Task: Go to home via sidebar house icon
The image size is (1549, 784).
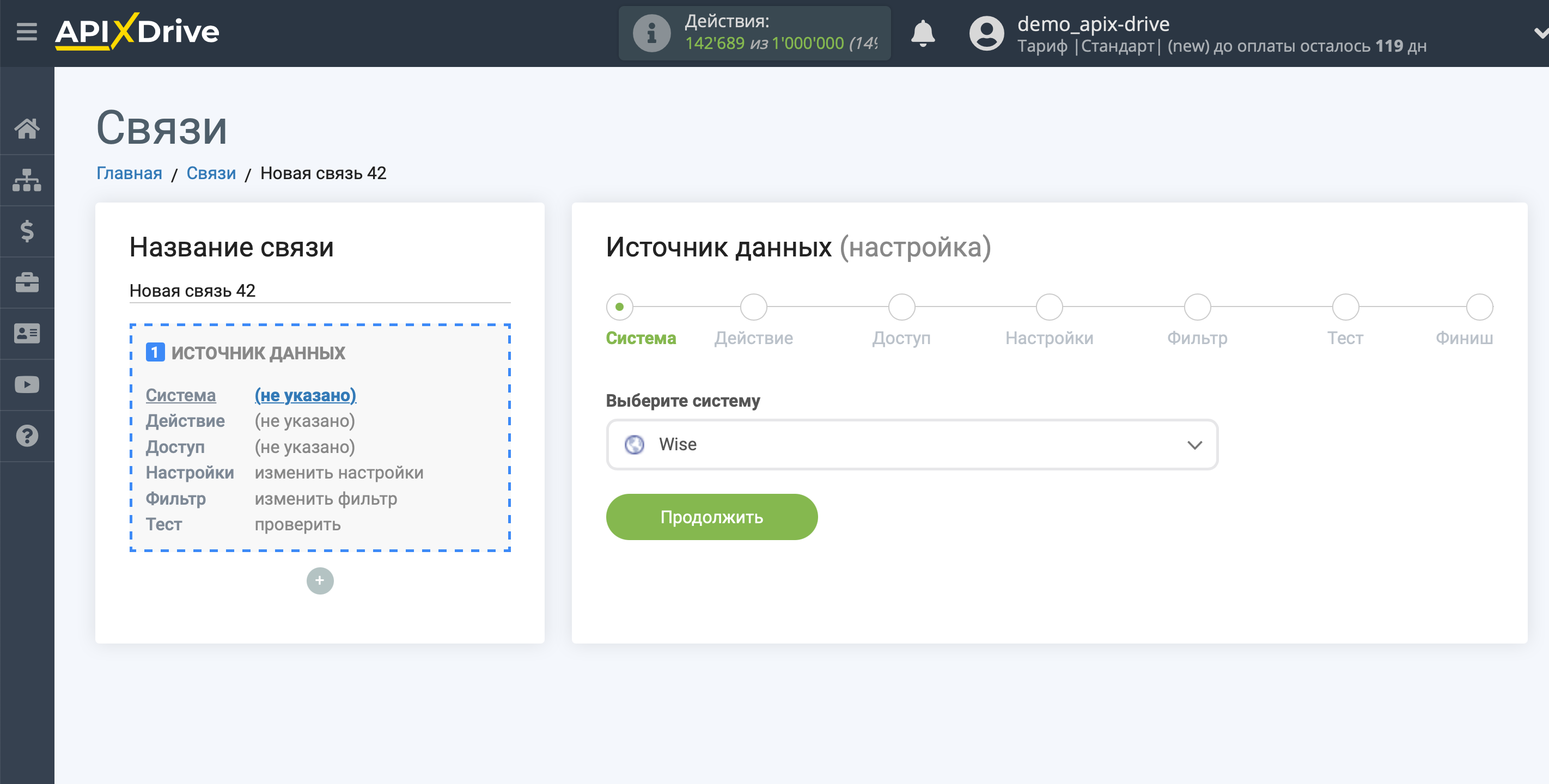Action: pos(27,128)
